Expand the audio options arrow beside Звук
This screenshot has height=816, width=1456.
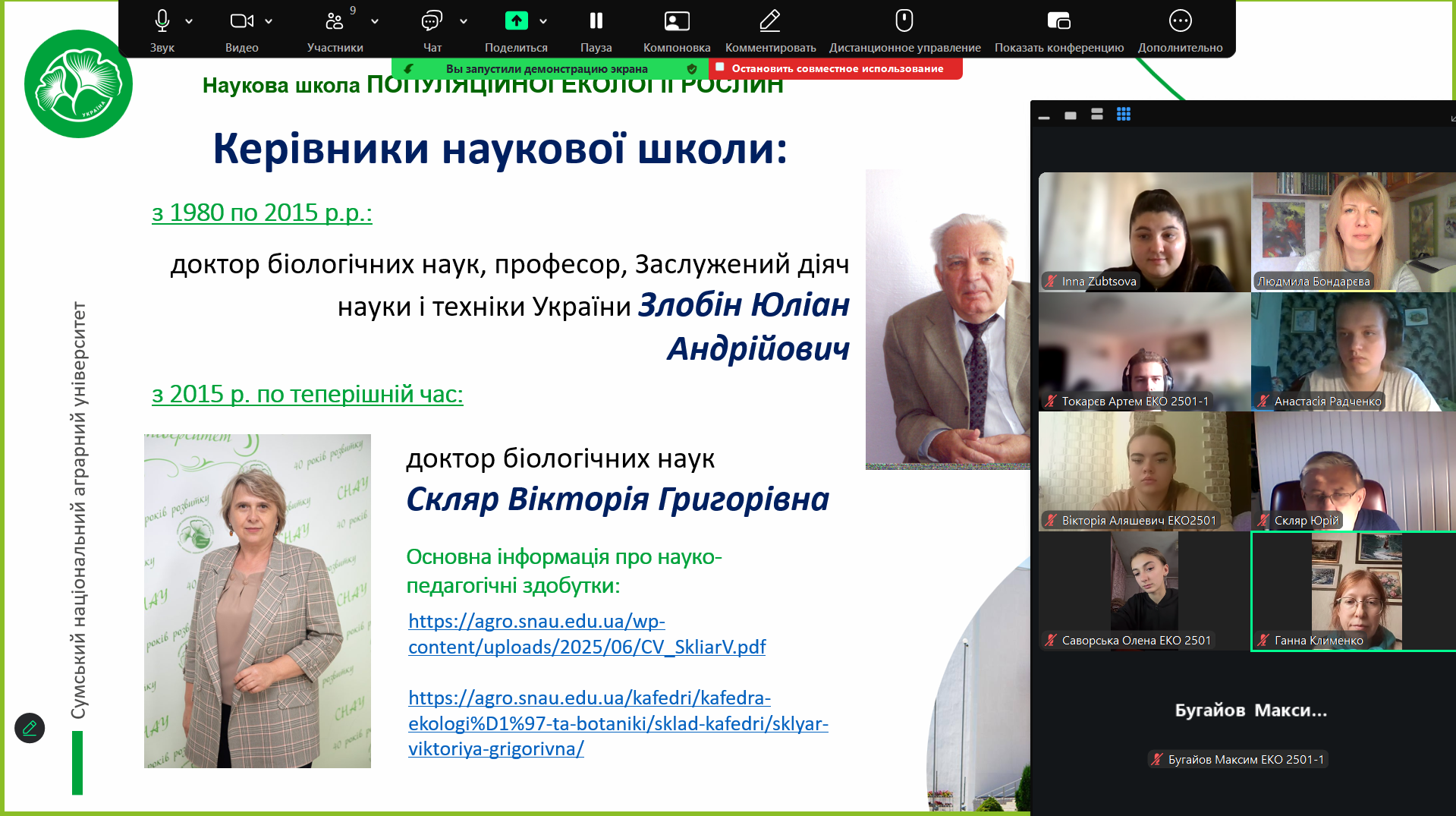(189, 21)
